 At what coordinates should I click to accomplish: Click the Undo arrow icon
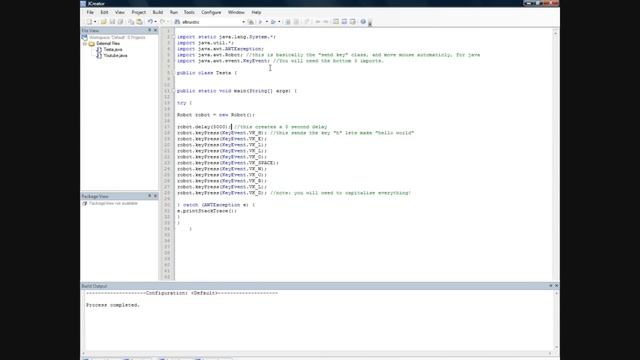pyautogui.click(x=150, y=22)
